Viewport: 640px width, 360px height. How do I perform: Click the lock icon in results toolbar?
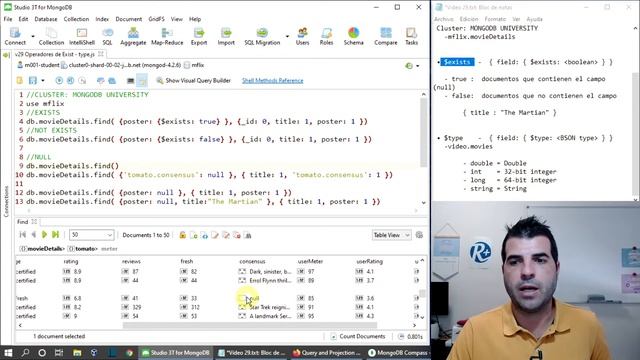tap(182, 235)
